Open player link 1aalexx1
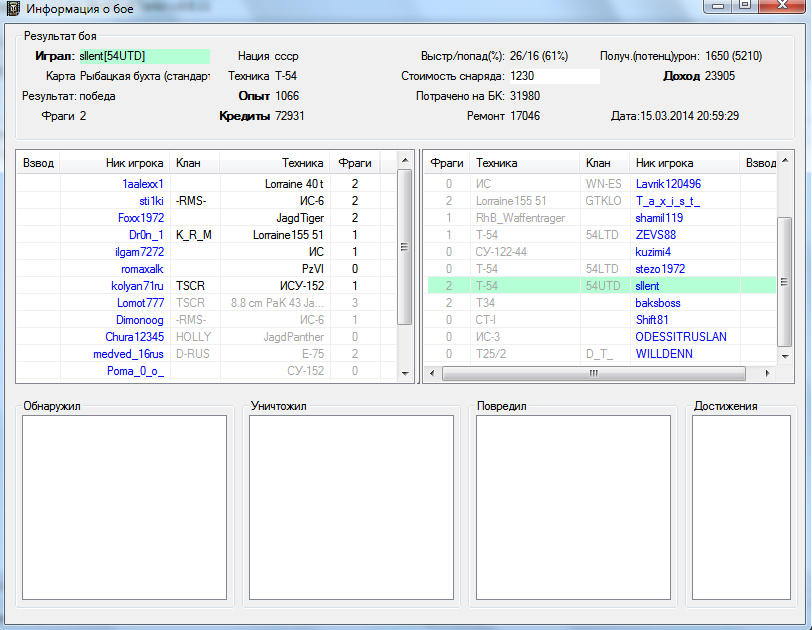The height and width of the screenshot is (630, 812). (x=142, y=184)
